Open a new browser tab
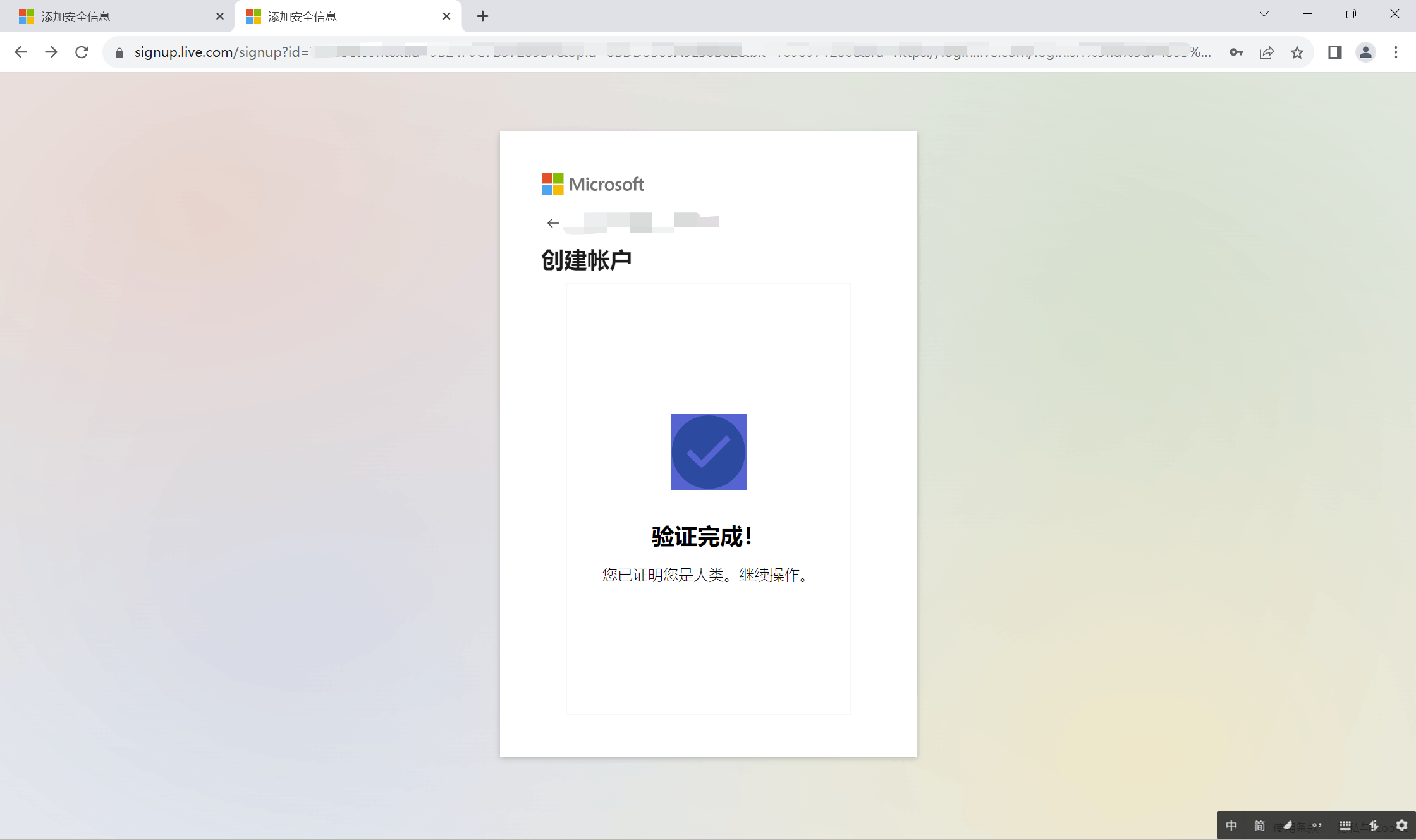This screenshot has width=1416, height=840. point(482,16)
